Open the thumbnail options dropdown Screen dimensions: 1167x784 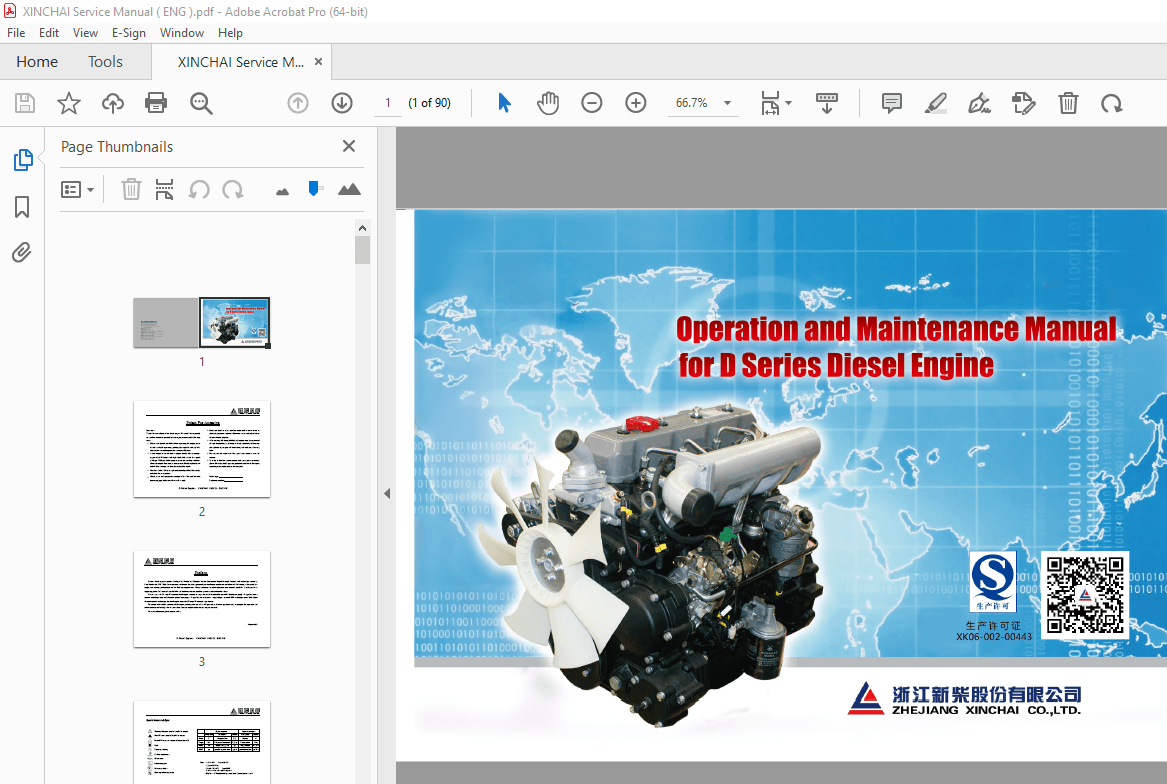[77, 189]
